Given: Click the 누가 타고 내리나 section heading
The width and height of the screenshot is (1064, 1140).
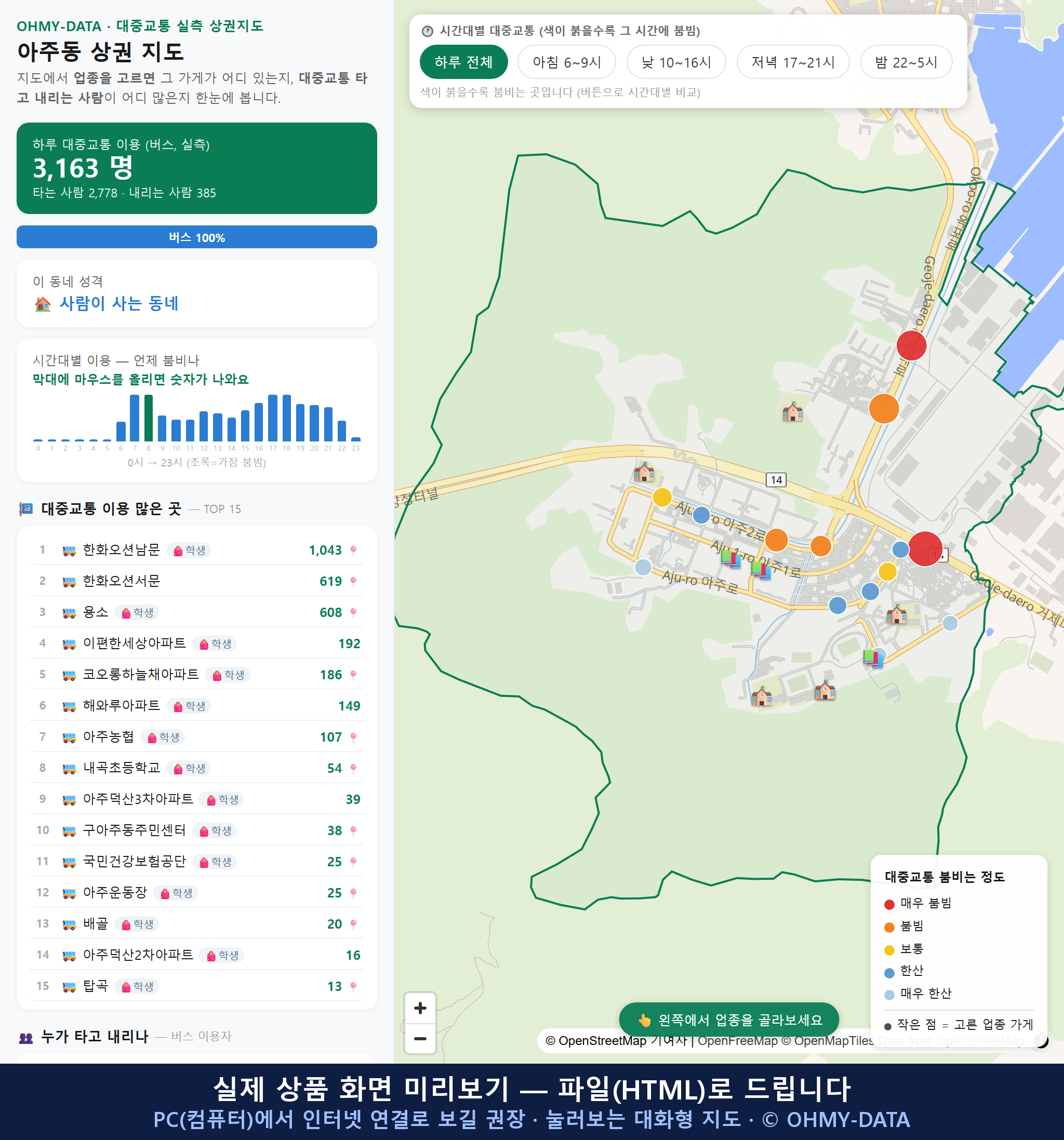Looking at the screenshot, I should [95, 1036].
